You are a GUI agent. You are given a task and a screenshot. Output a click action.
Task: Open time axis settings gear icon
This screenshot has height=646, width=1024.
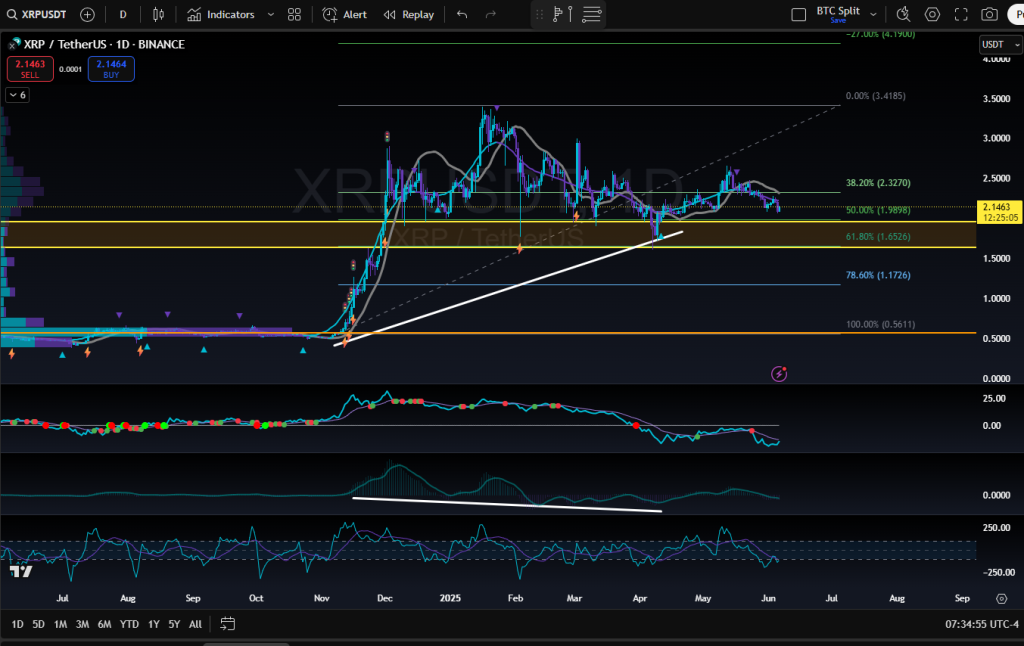pyautogui.click(x=1001, y=598)
